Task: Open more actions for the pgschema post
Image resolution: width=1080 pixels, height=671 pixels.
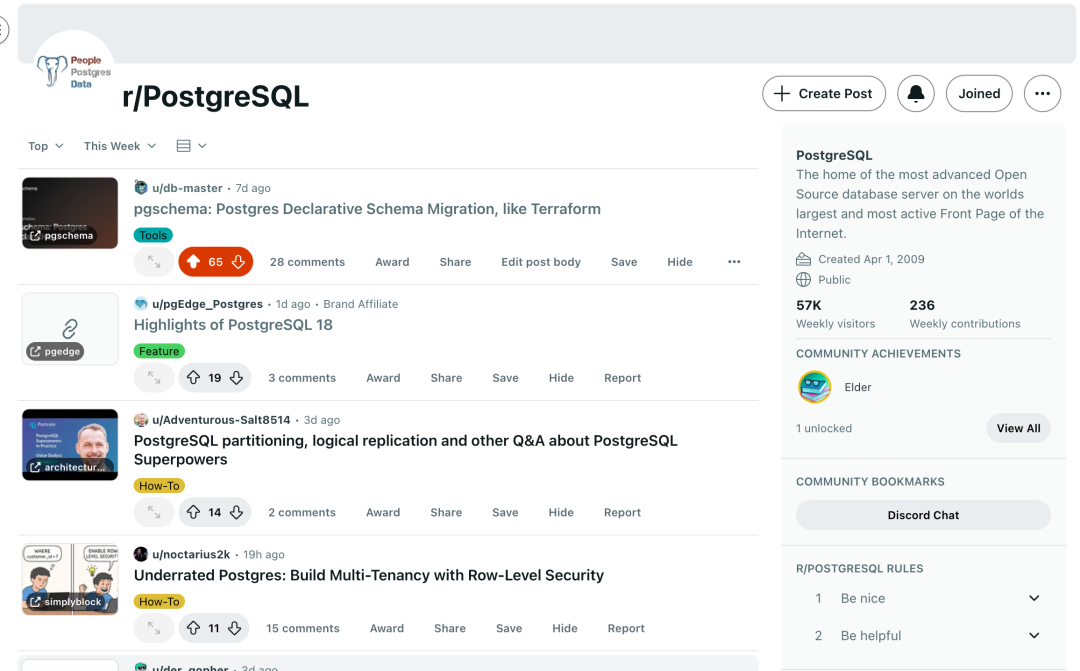Action: click(x=734, y=262)
